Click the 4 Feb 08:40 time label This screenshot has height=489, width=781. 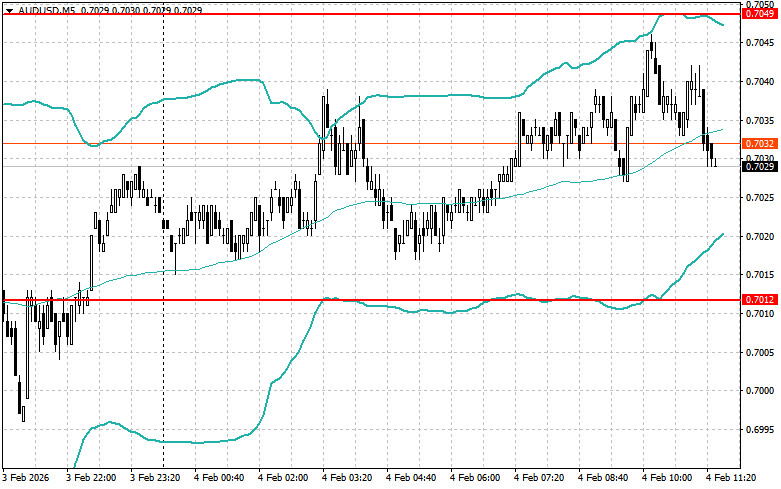click(603, 478)
